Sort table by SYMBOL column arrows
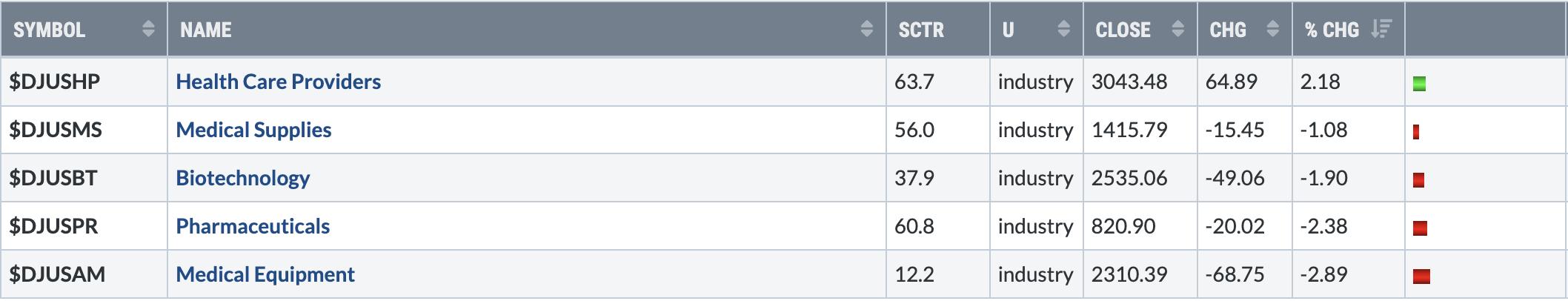The width and height of the screenshot is (1568, 301). [x=148, y=29]
